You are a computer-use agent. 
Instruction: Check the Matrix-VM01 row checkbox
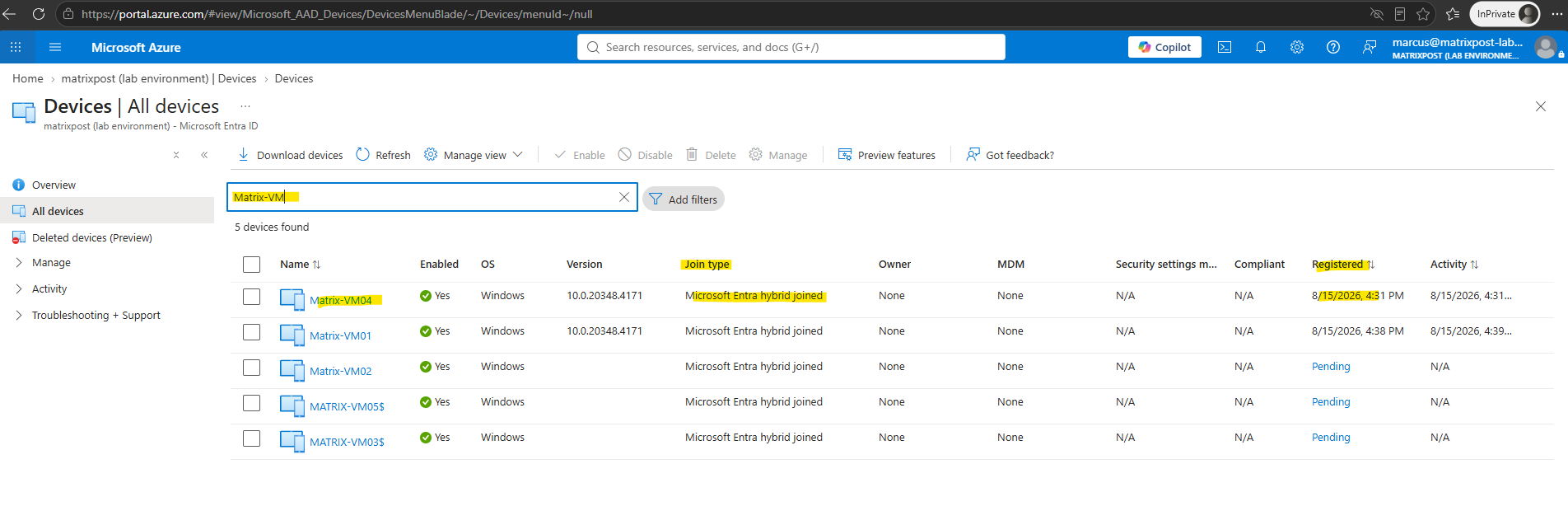(x=252, y=332)
